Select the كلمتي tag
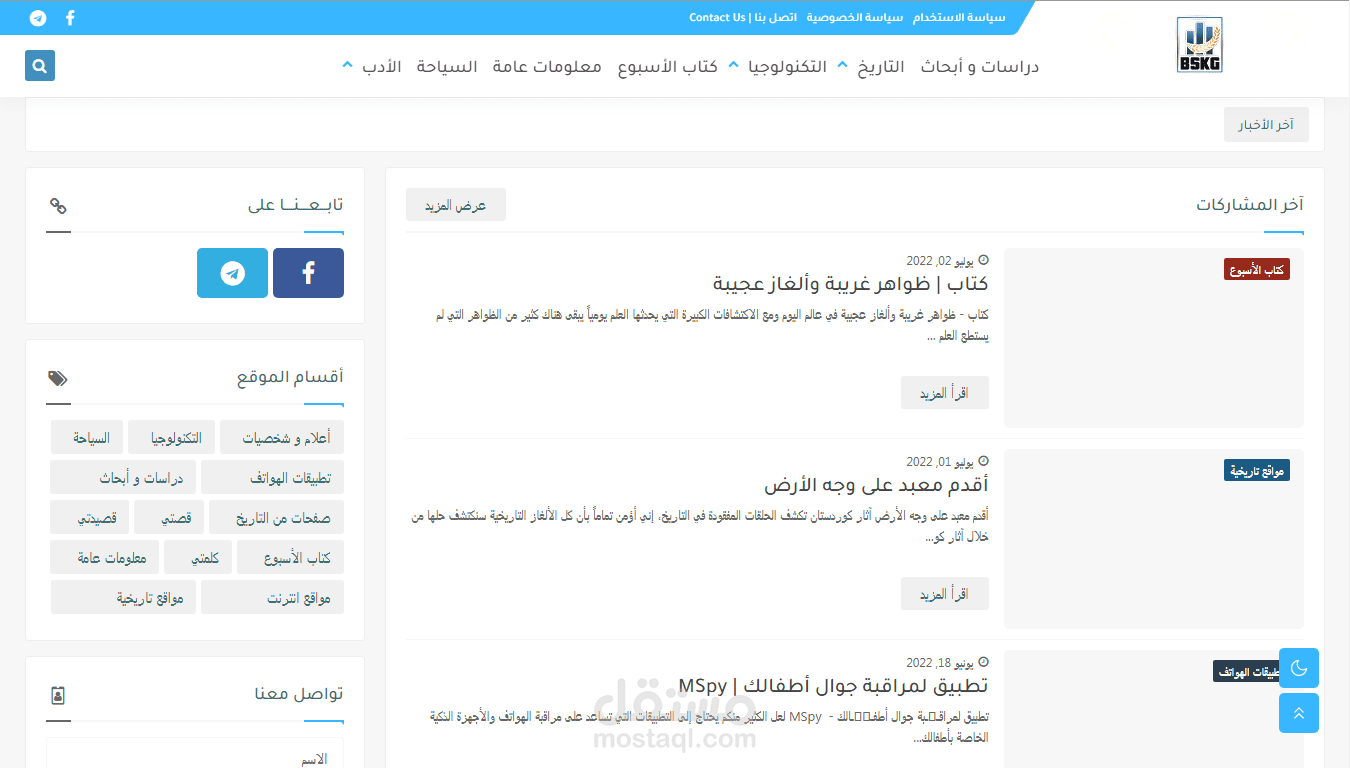 tap(198, 557)
